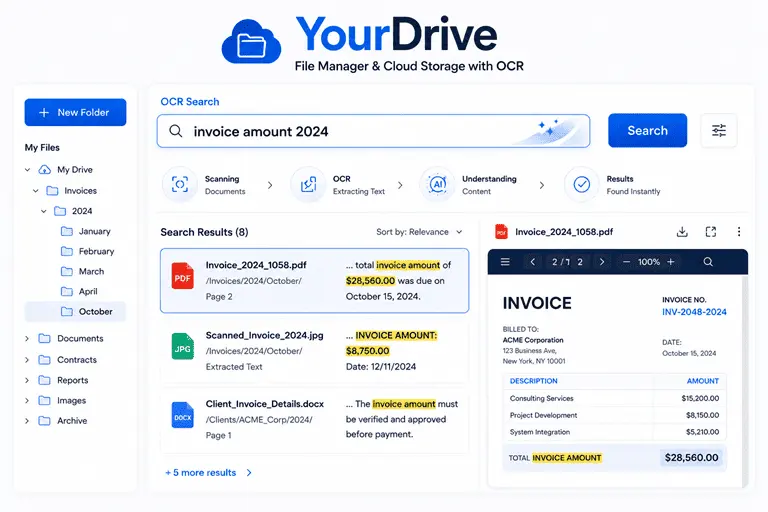The height and width of the screenshot is (512, 768).
Task: Click the Archive folder icon
Action: click(45, 420)
